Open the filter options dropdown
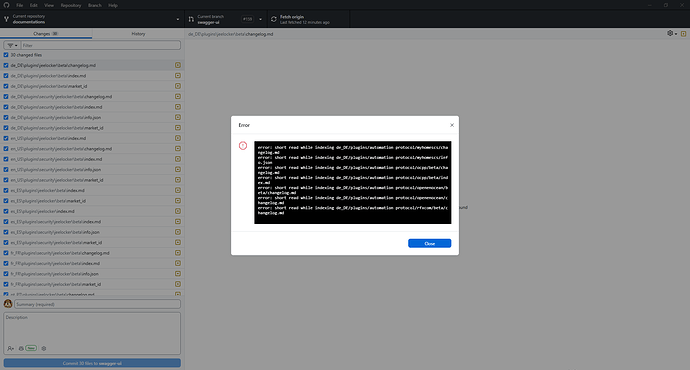The width and height of the screenshot is (690, 370). pyautogui.click(x=12, y=45)
